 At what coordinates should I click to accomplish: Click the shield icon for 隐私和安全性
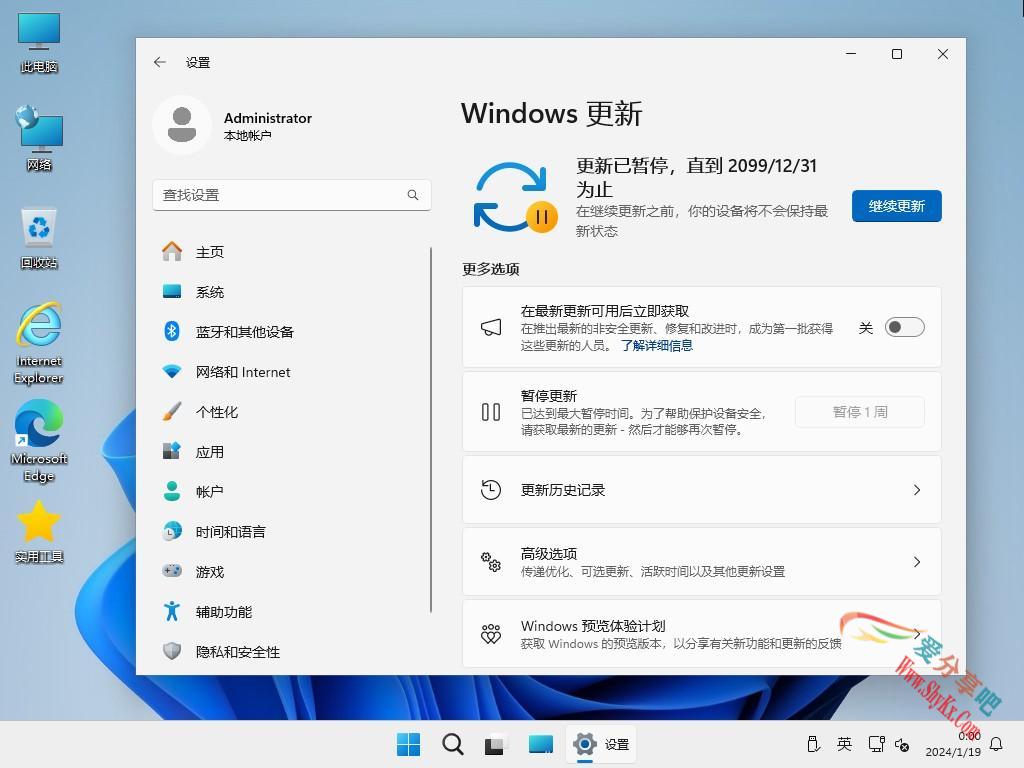pyautogui.click(x=172, y=651)
